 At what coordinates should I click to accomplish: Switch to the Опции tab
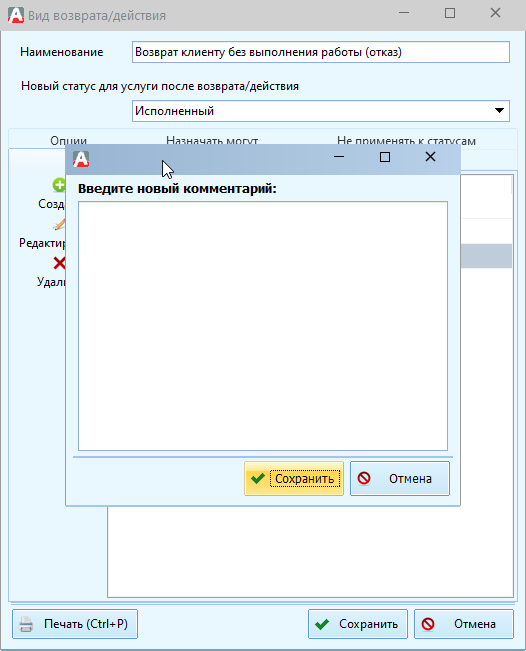tap(69, 141)
